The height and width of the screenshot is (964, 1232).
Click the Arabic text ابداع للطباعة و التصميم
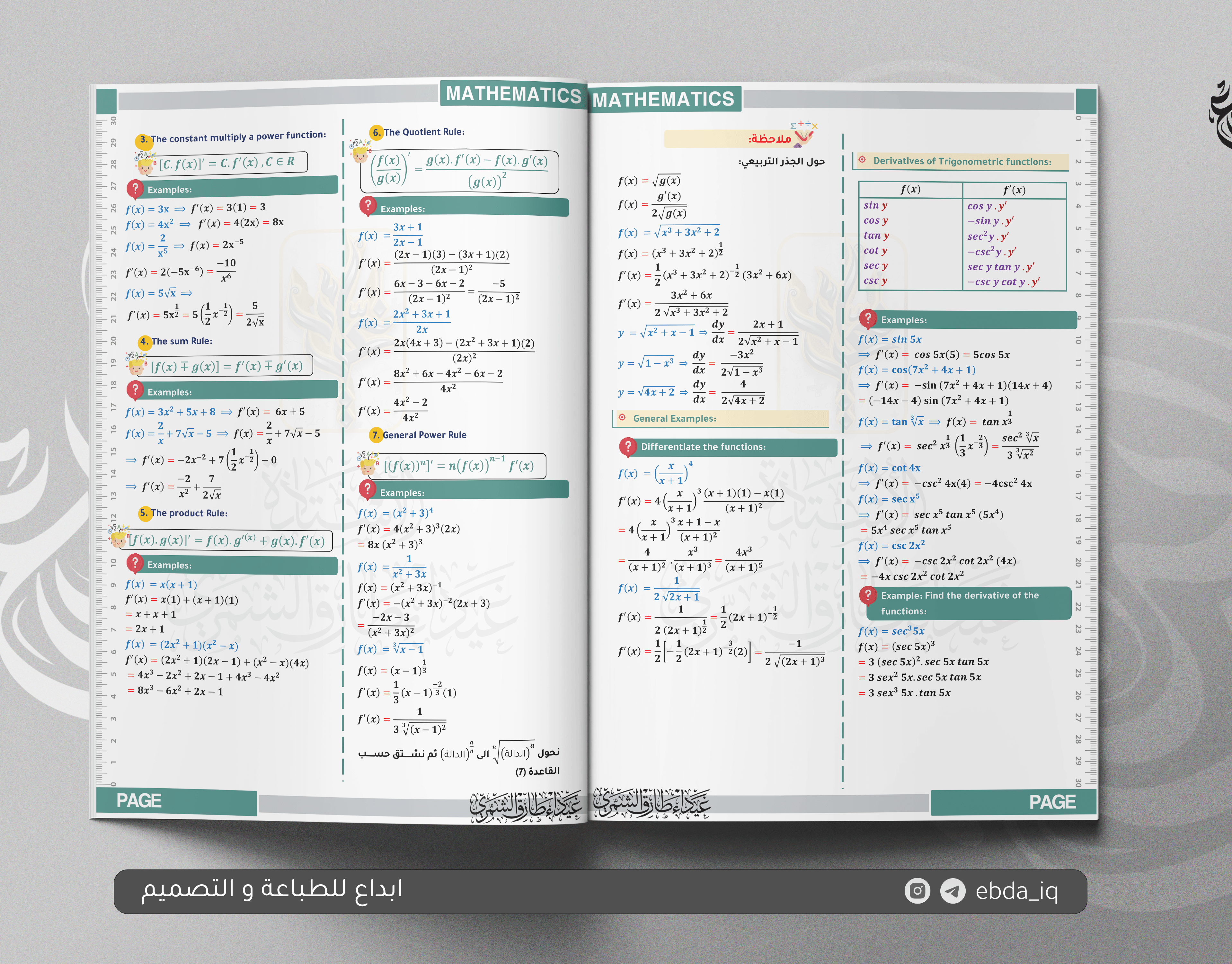pyautogui.click(x=272, y=889)
